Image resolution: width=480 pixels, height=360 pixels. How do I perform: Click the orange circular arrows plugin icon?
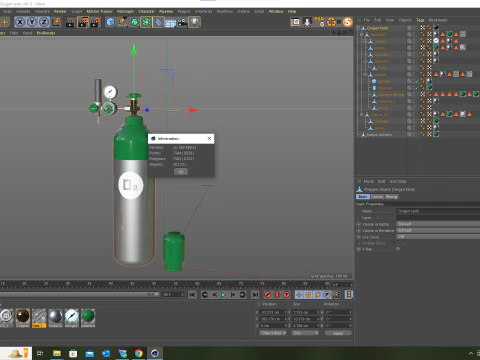pos(331,22)
